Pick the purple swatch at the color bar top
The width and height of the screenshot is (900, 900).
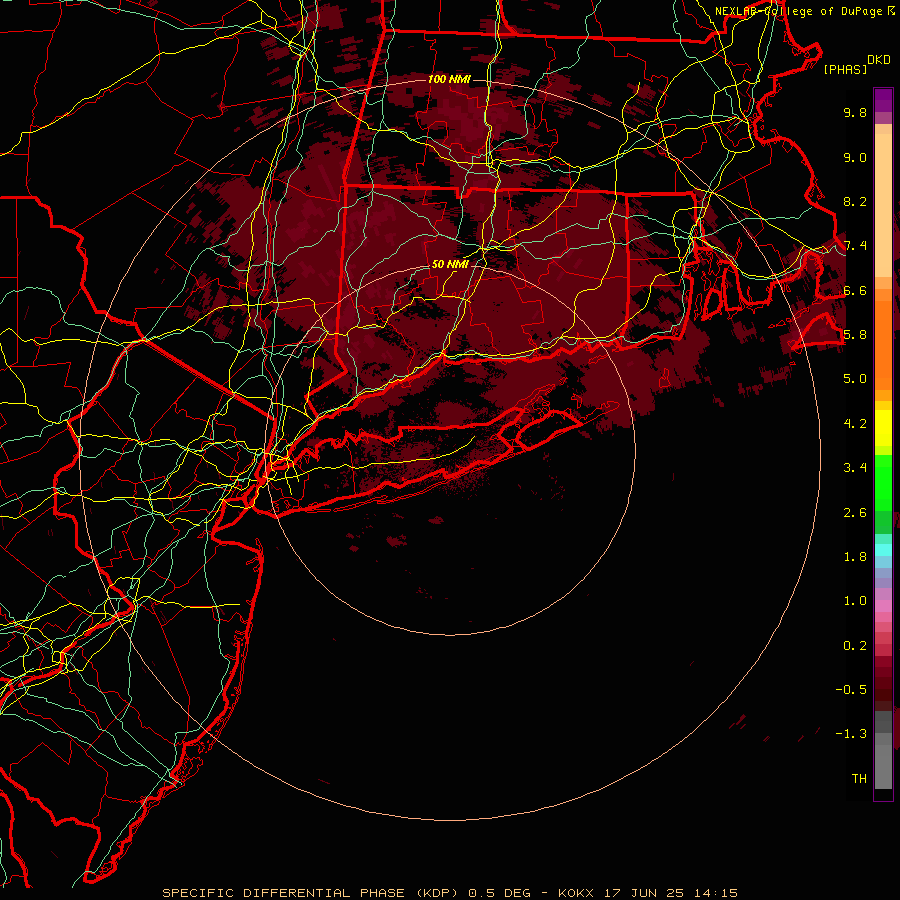883,100
